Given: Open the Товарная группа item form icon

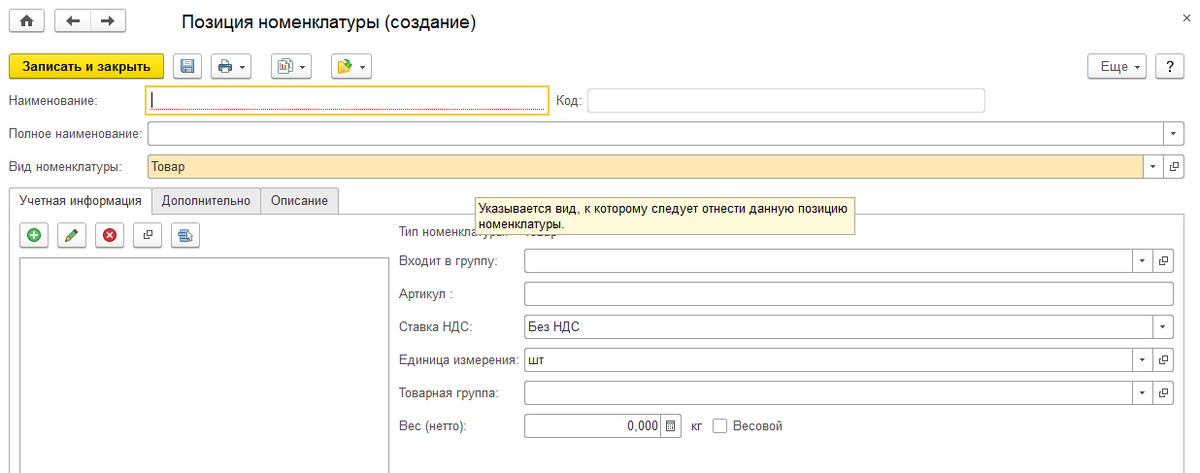Looking at the screenshot, I should coord(1163,393).
